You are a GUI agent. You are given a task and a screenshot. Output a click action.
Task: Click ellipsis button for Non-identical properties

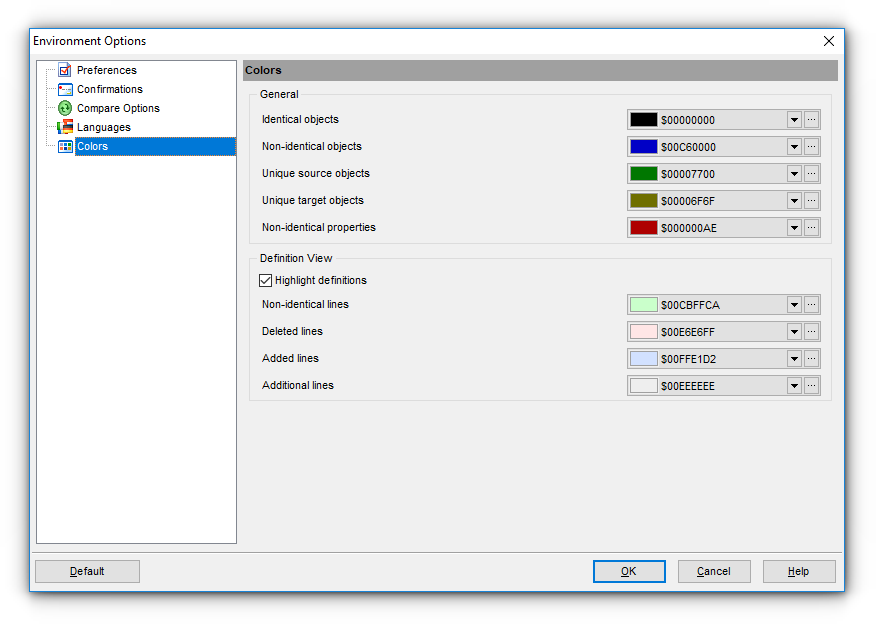(x=812, y=228)
